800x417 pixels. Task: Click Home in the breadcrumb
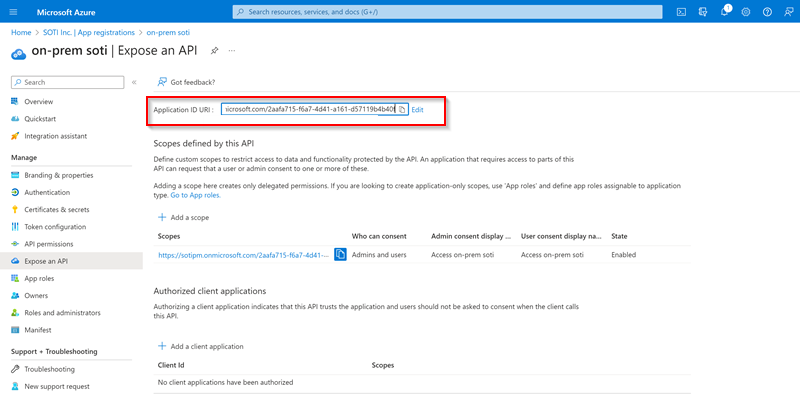click(21, 32)
